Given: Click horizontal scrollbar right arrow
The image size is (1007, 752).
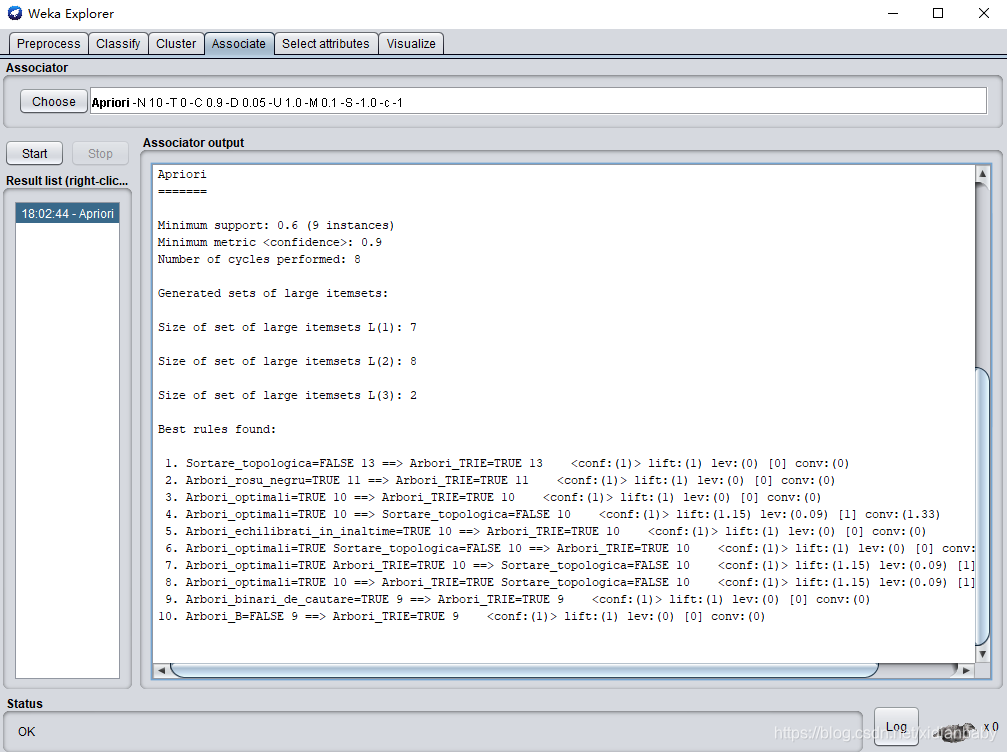Looking at the screenshot, I should click(x=966, y=670).
